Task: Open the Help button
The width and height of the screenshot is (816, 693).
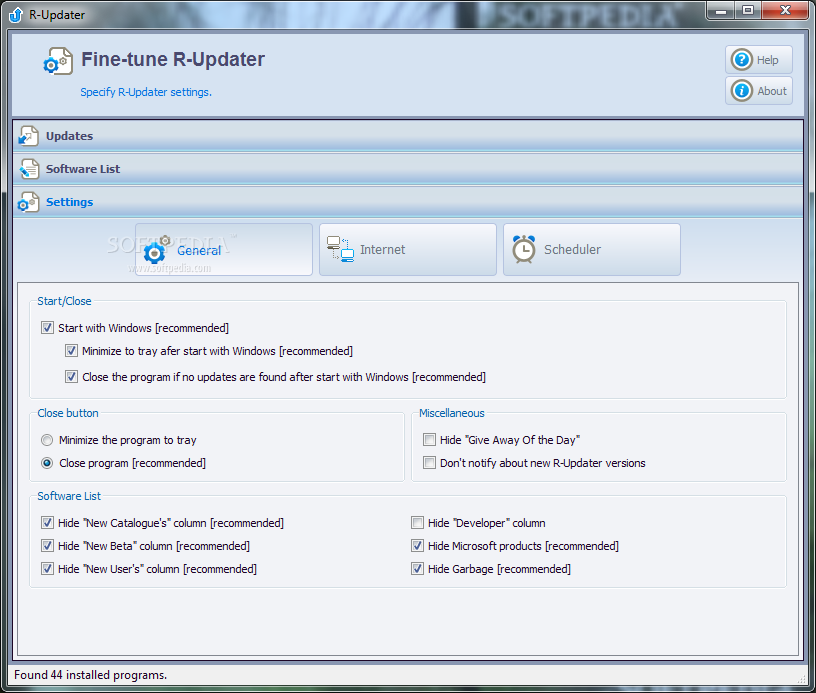Action: 759,59
